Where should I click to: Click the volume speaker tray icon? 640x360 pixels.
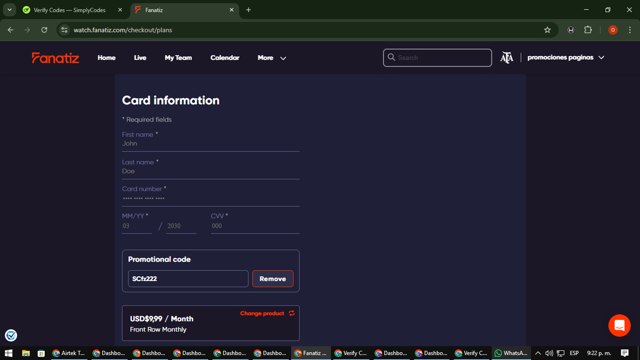click(x=549, y=353)
